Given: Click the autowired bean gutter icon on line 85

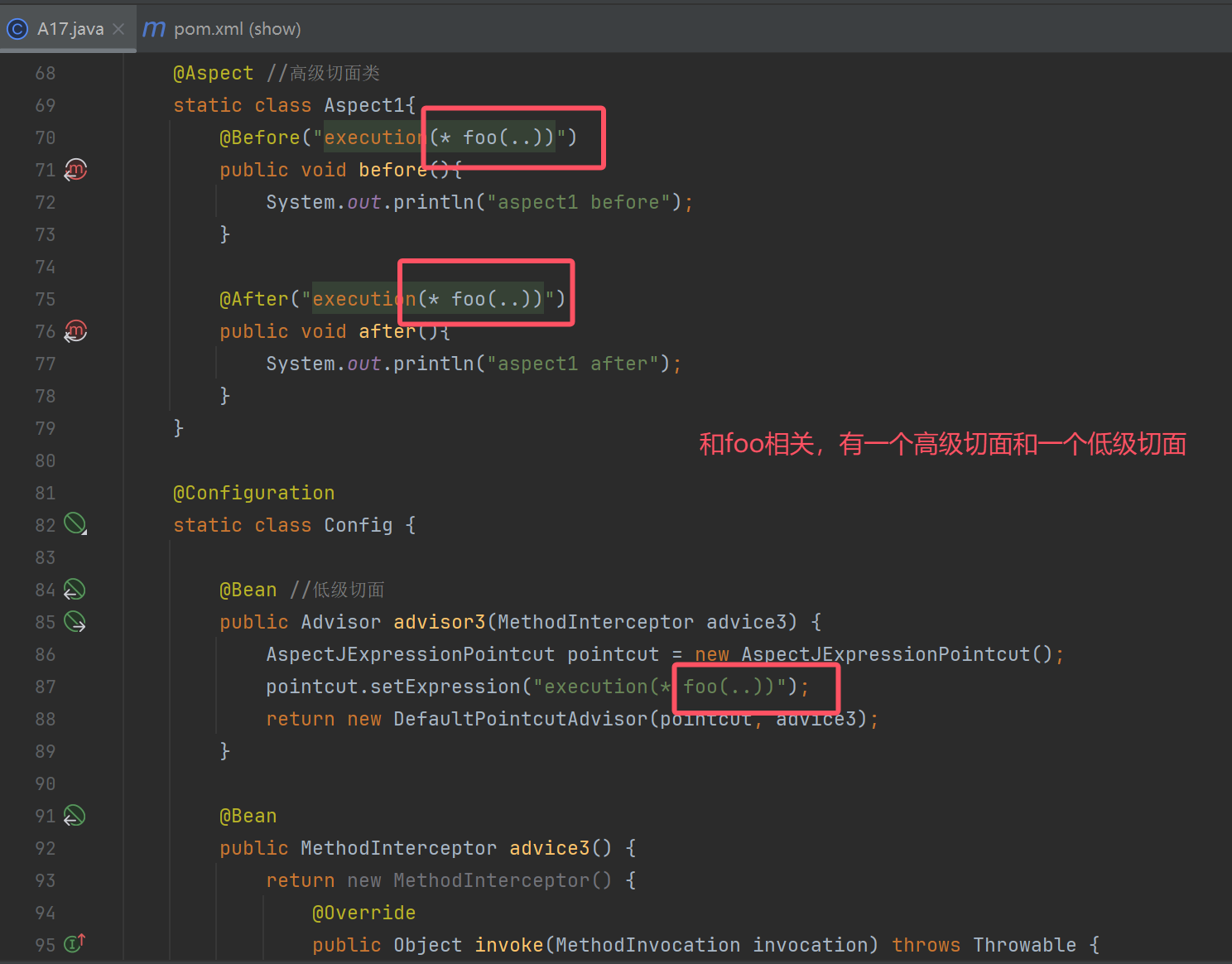Looking at the screenshot, I should 75,622.
